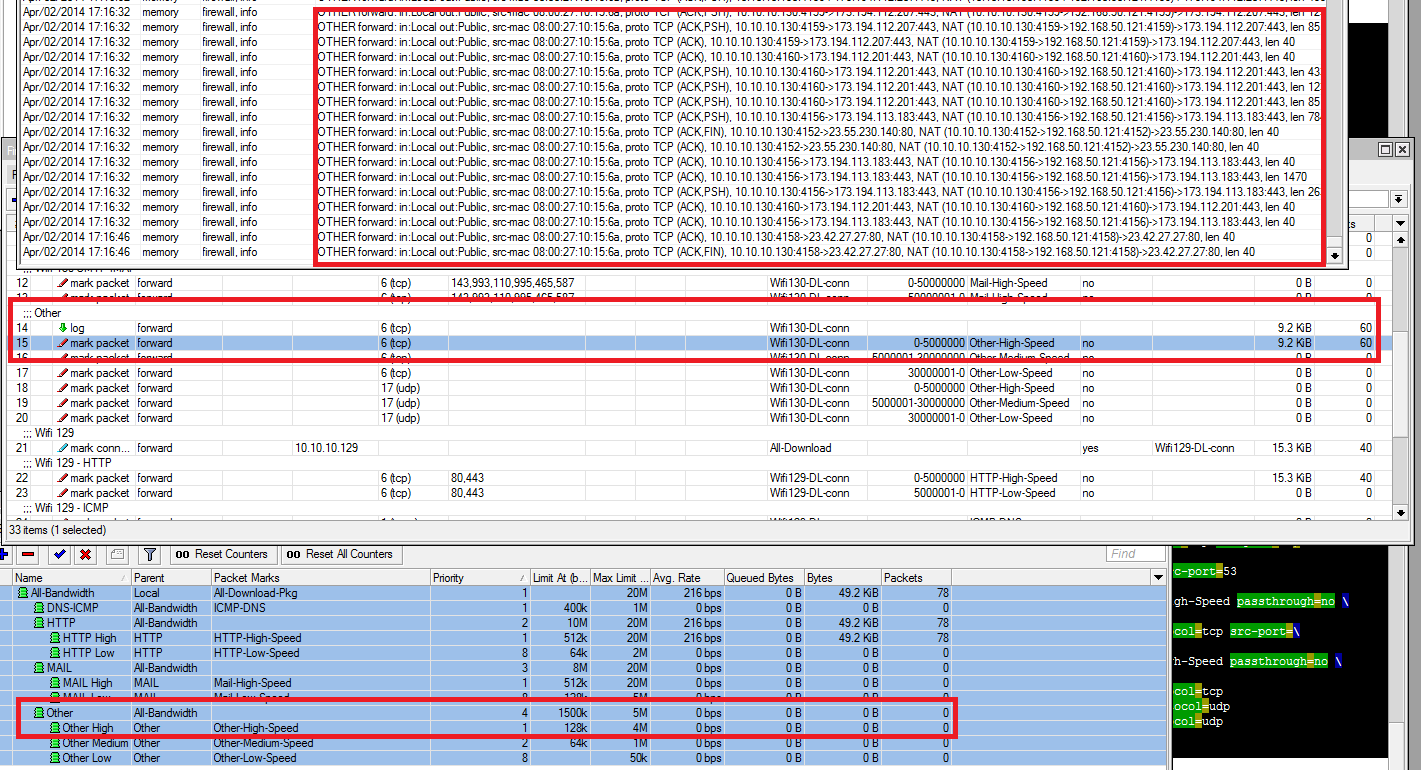Viewport: 1421px width, 770px height.
Task: Click the Find field in the queue toolbar
Action: pos(1136,554)
